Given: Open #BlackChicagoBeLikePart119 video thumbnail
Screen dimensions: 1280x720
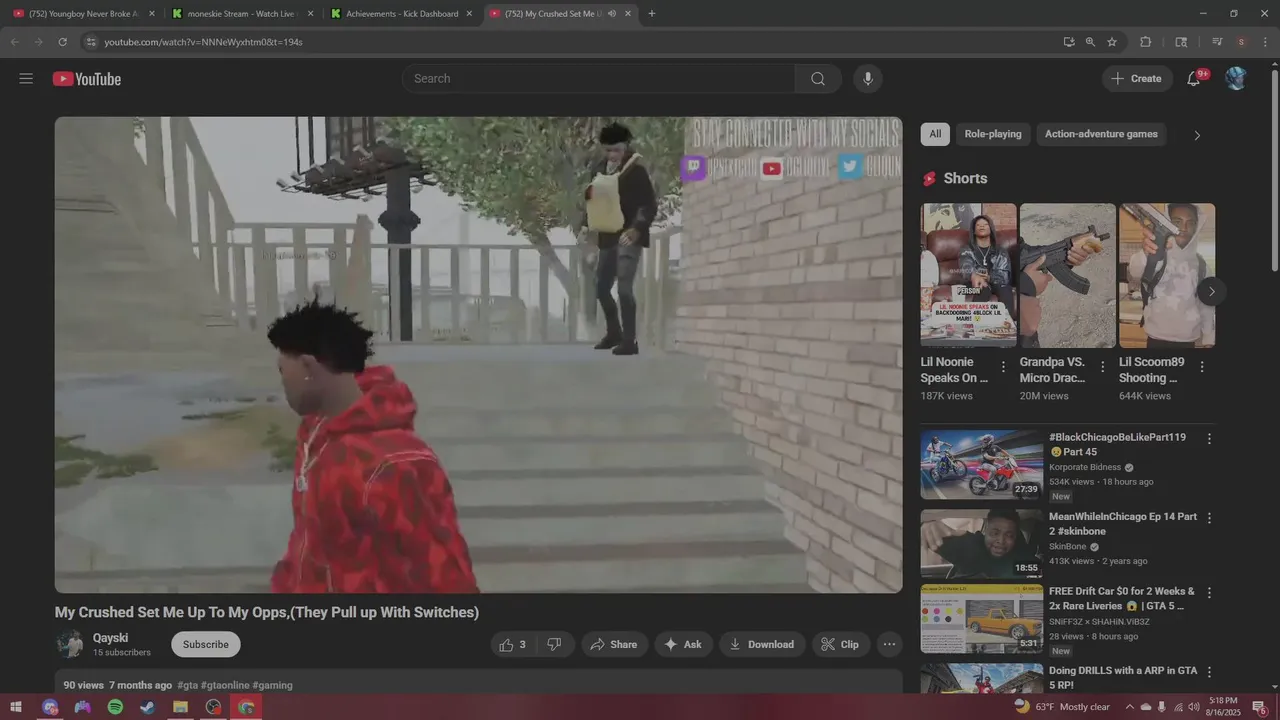Looking at the screenshot, I should pyautogui.click(x=982, y=464).
